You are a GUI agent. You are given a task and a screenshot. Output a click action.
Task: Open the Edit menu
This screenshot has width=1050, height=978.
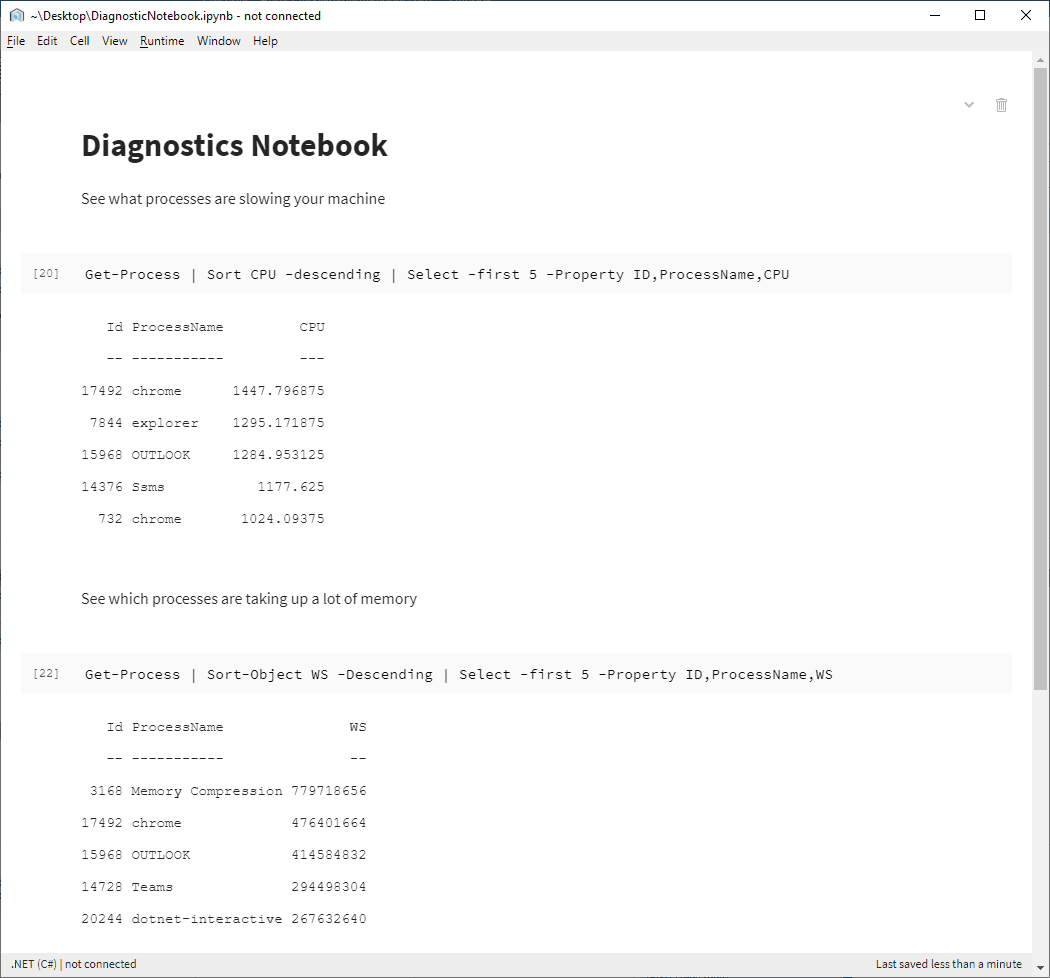[x=47, y=41]
